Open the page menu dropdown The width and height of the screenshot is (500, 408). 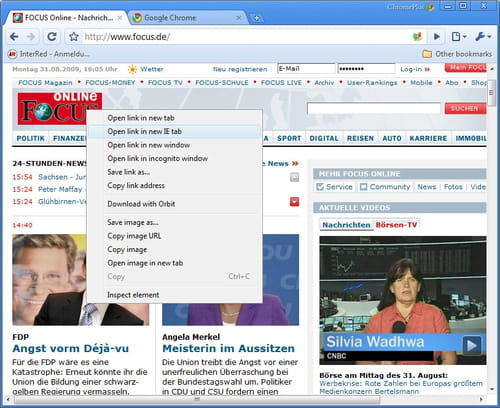pos(459,37)
